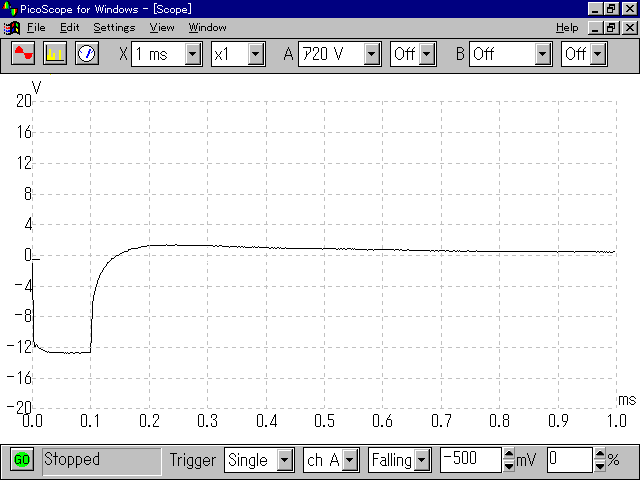Expand the x1 zoom dropdown
The width and height of the screenshot is (640, 480).
click(x=256, y=53)
